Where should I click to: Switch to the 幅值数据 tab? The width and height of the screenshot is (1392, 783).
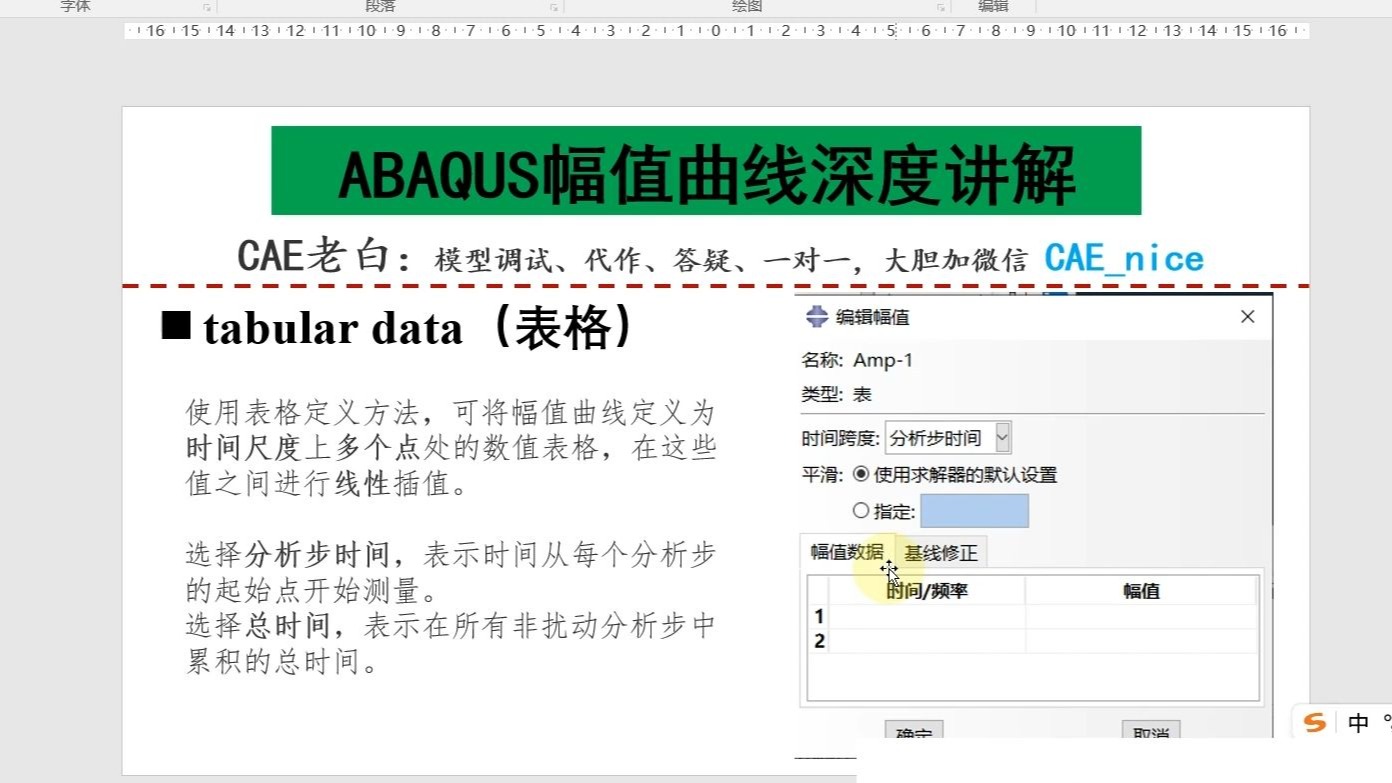pyautogui.click(x=847, y=552)
